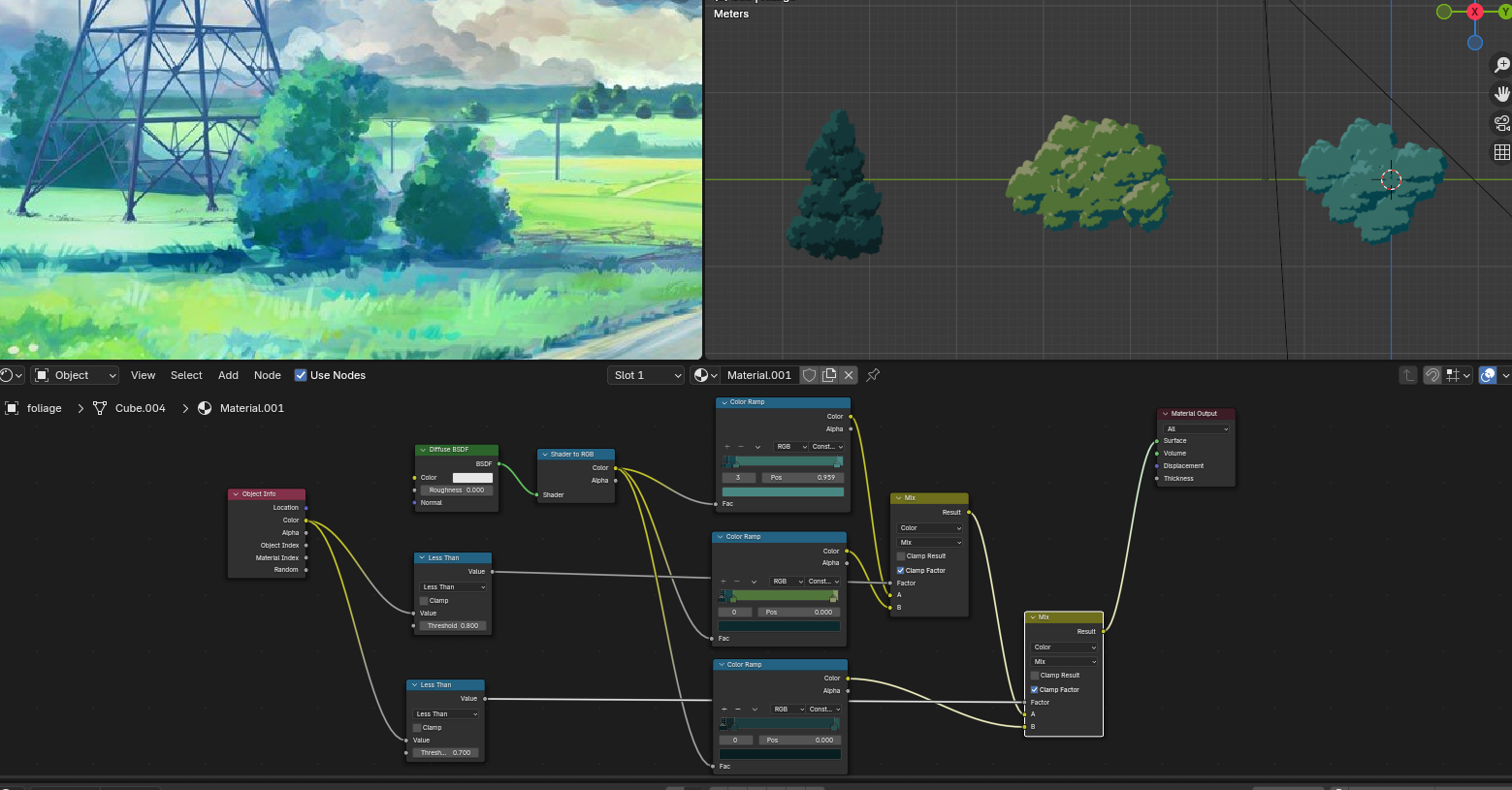This screenshot has height=790, width=1512.
Task: Enable Clamp Result on the selected Mix node
Action: [x=1035, y=676]
